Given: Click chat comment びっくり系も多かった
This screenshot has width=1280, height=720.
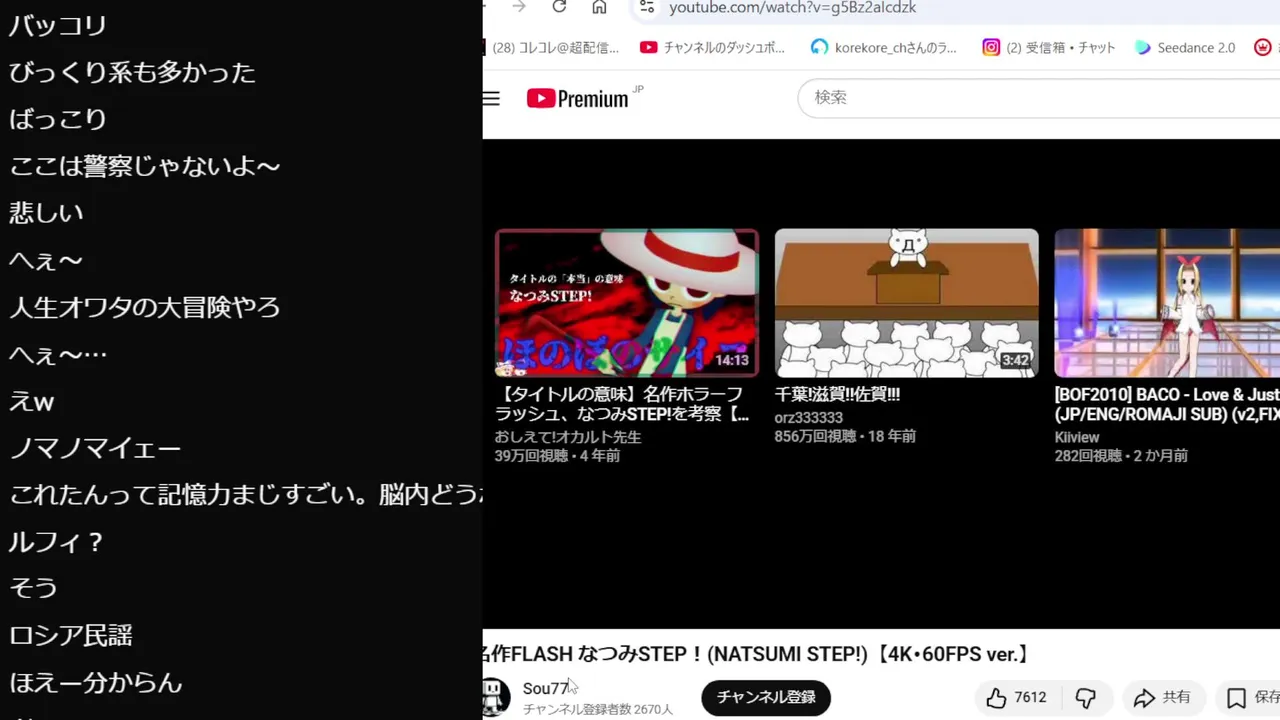Looking at the screenshot, I should [x=132, y=72].
